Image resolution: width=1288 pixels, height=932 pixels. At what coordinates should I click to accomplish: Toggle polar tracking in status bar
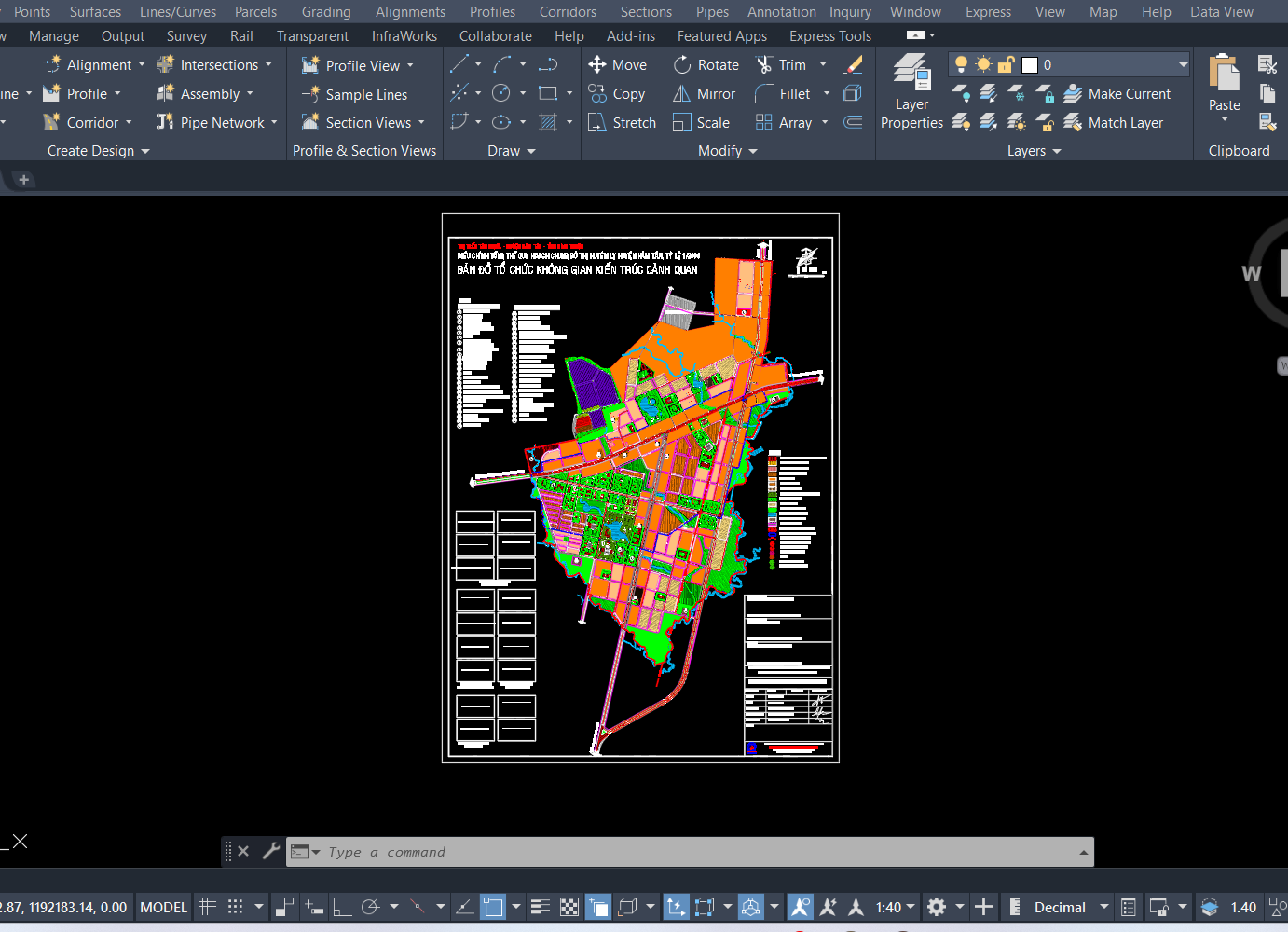[x=371, y=907]
